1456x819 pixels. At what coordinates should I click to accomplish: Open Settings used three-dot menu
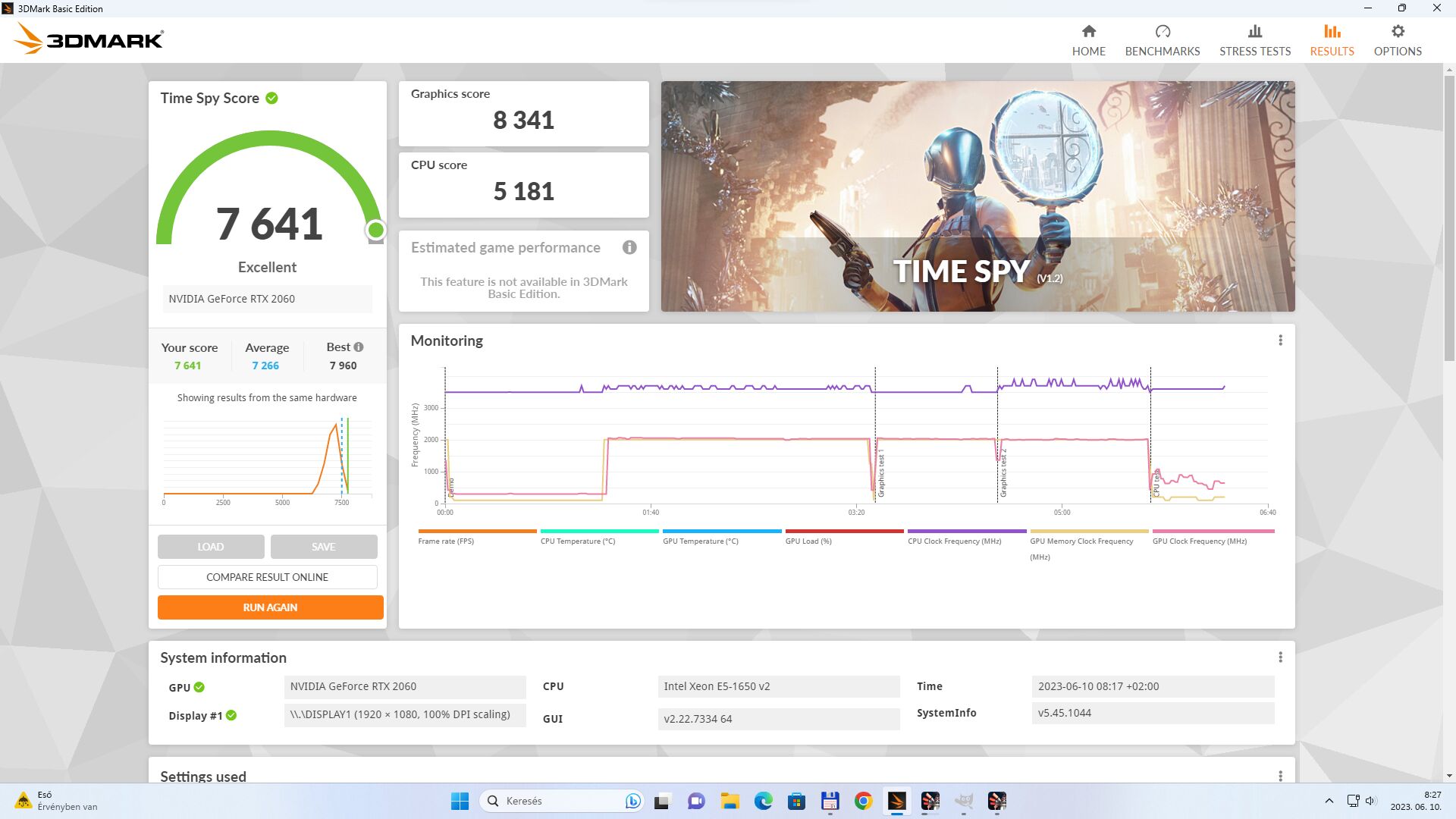point(1280,776)
